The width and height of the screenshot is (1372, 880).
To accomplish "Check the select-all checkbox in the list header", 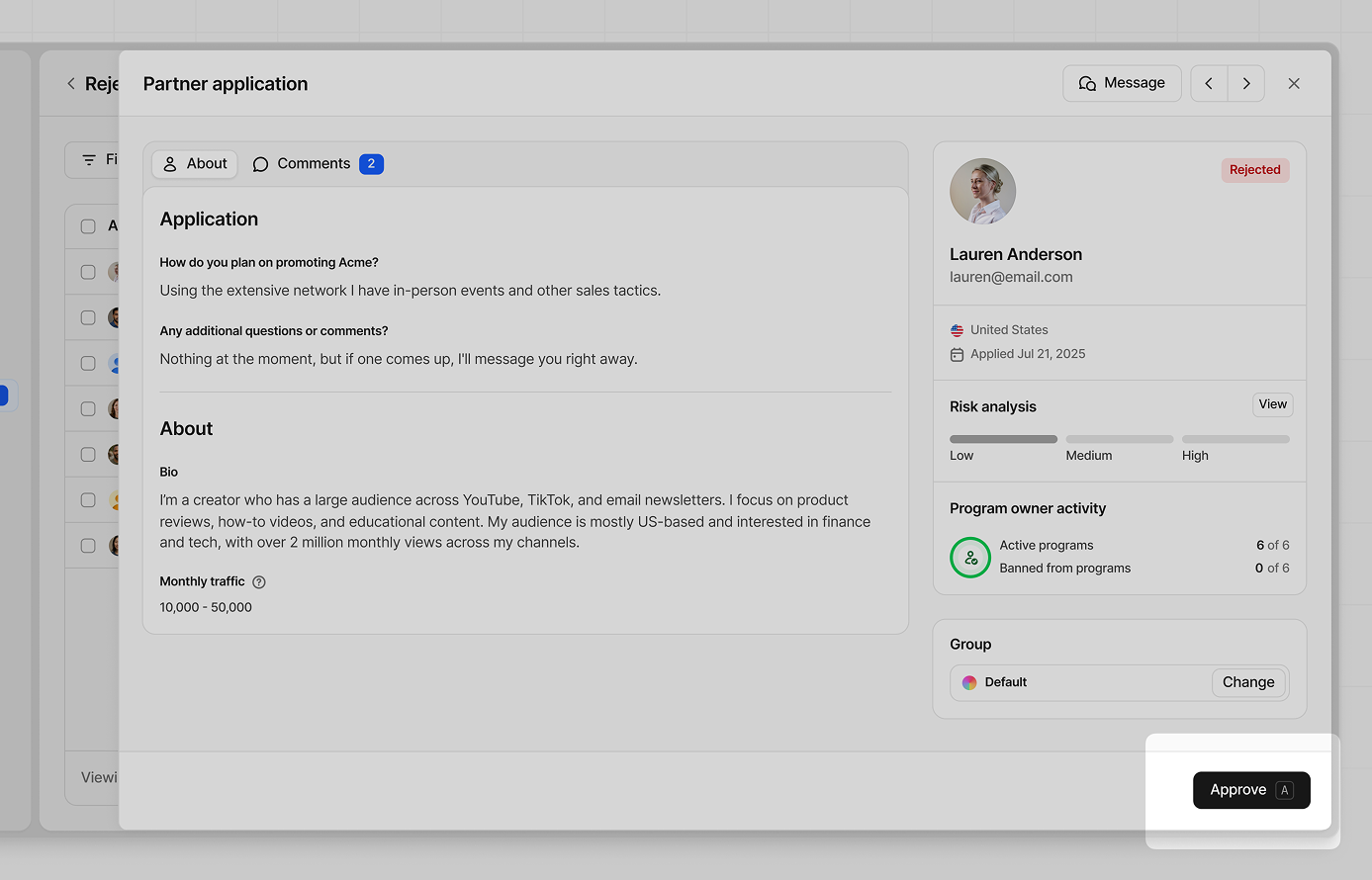I will [87, 225].
